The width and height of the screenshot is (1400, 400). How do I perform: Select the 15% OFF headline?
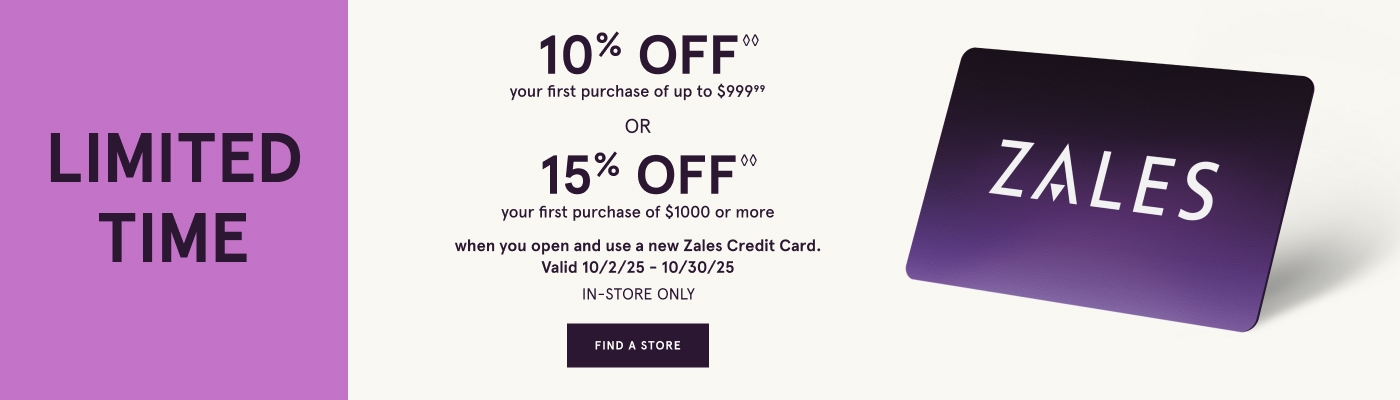click(x=638, y=175)
